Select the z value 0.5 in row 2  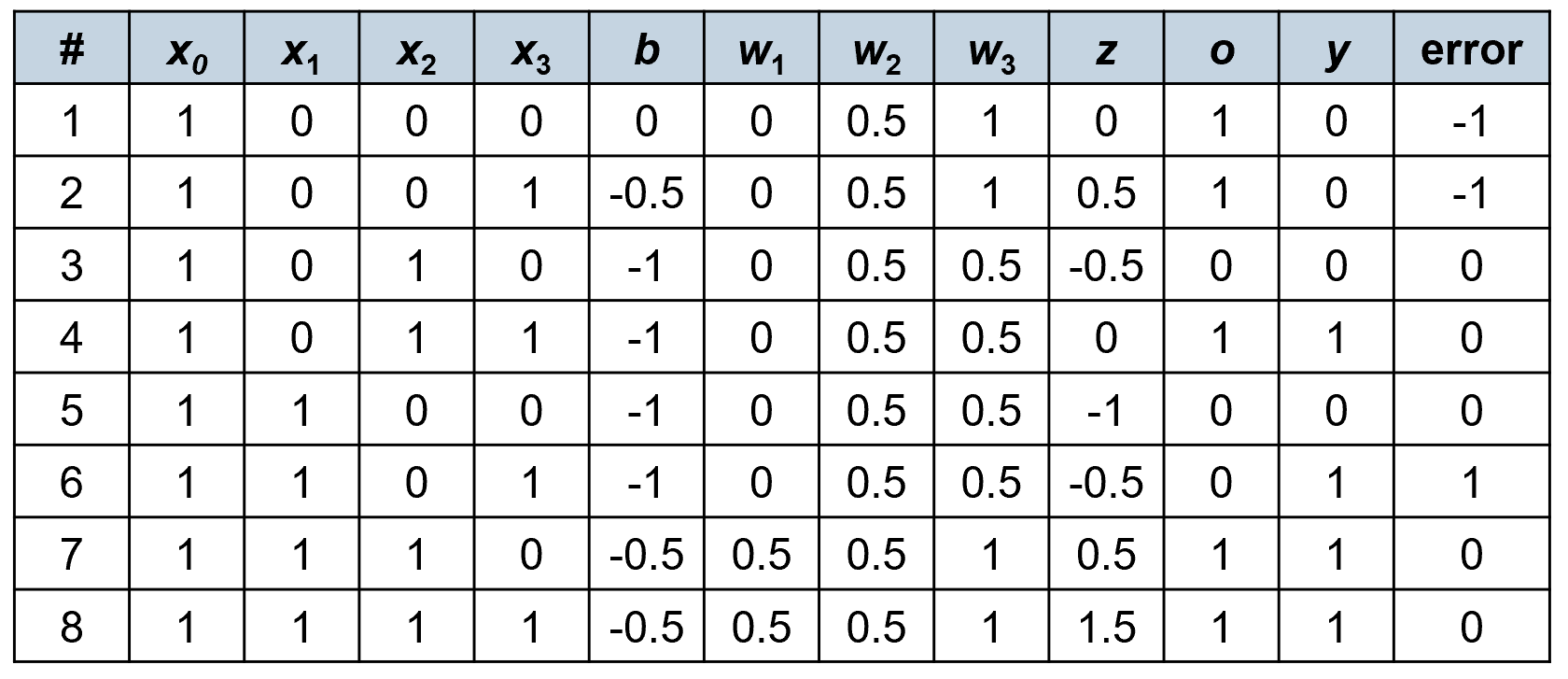pos(1106,193)
